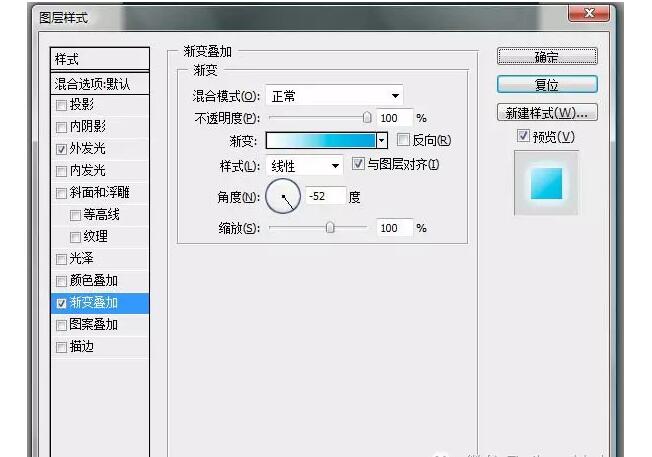Enable the 投影 drop shadow checkbox
This screenshot has width=652, height=457.
click(x=61, y=105)
